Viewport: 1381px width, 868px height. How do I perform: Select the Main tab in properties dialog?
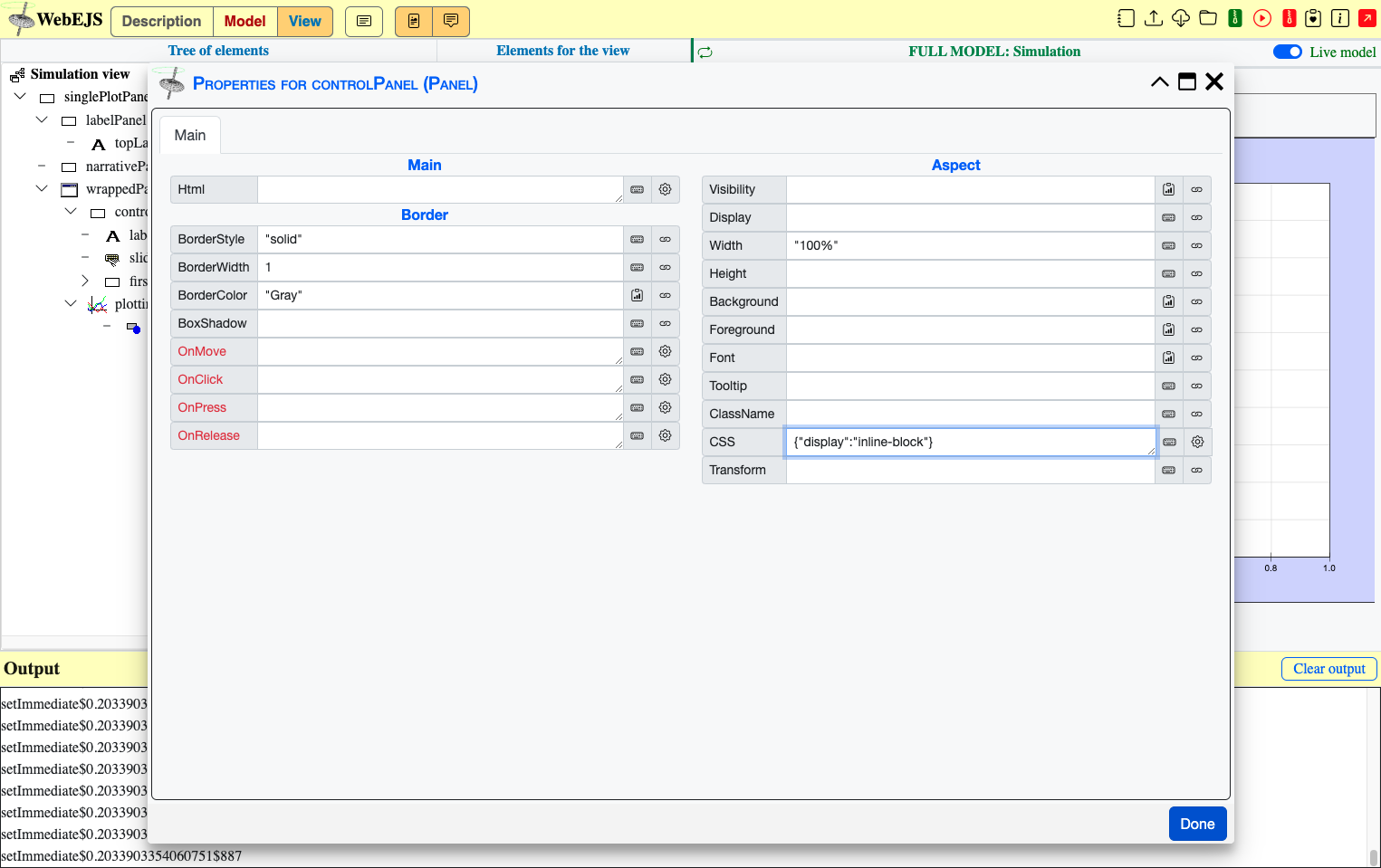pyautogui.click(x=190, y=135)
